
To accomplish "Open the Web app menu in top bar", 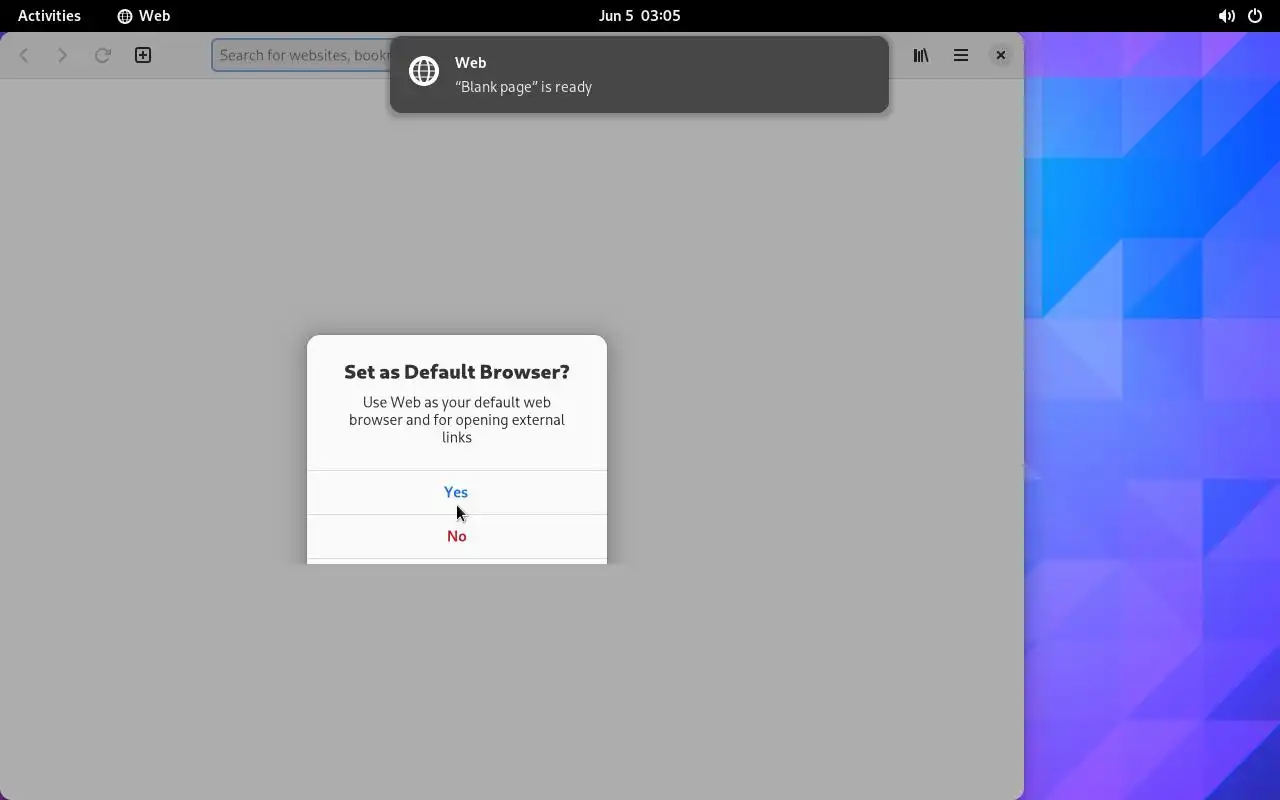I will [x=144, y=16].
